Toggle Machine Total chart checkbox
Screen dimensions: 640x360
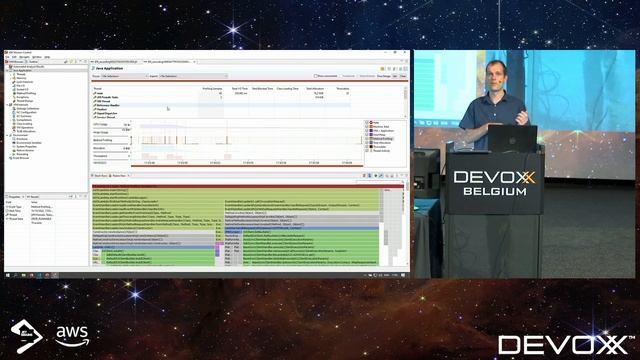click(x=367, y=127)
